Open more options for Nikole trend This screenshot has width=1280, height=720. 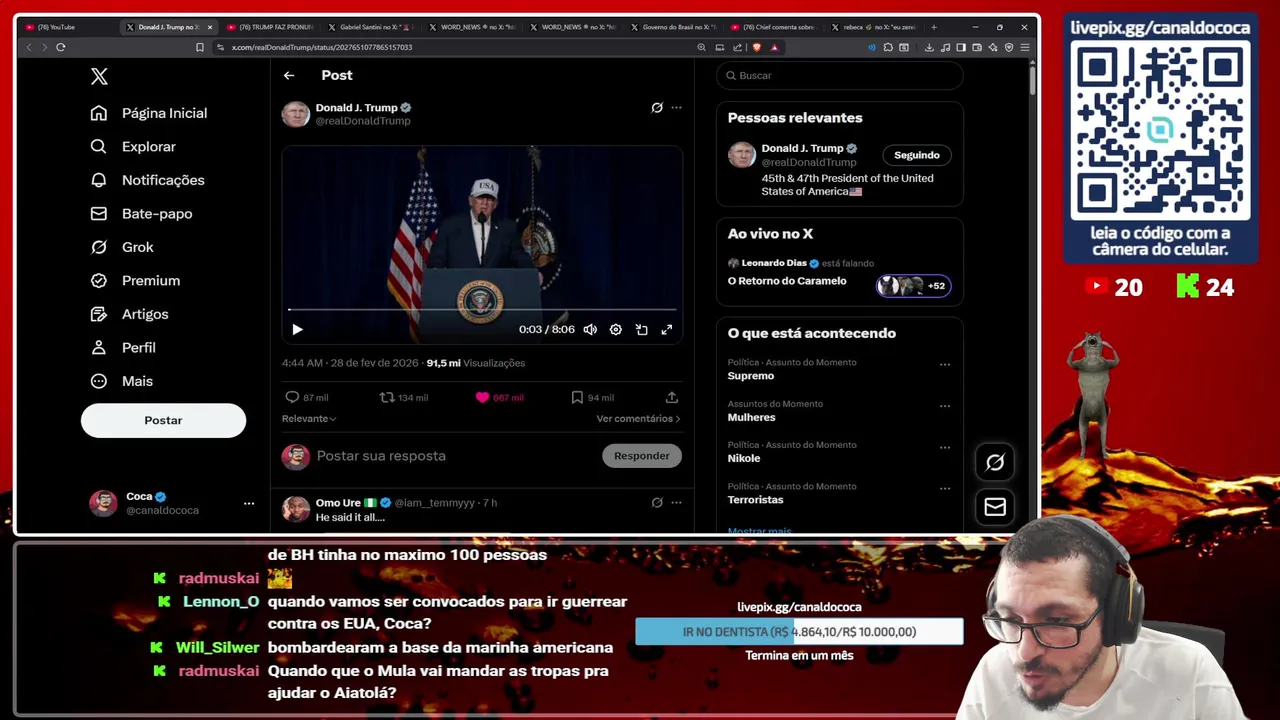click(945, 447)
